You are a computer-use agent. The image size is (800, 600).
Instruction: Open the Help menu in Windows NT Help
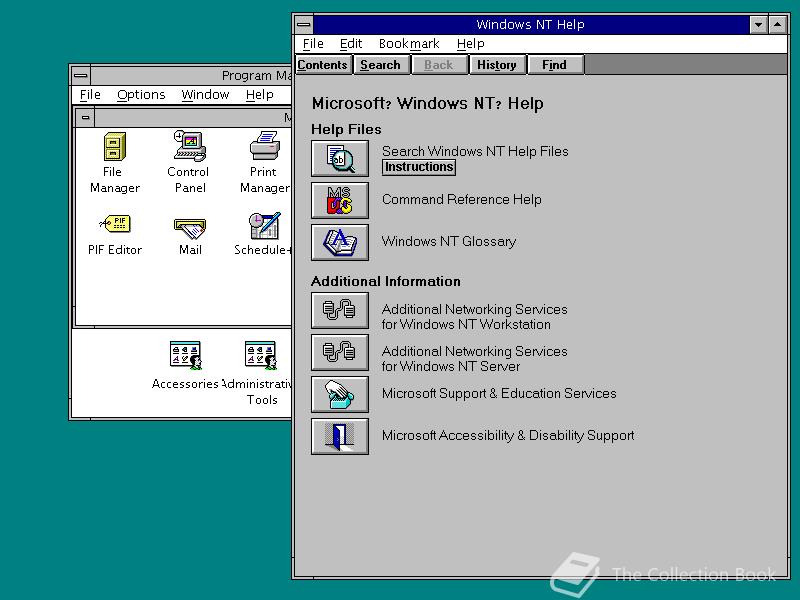pyautogui.click(x=470, y=44)
